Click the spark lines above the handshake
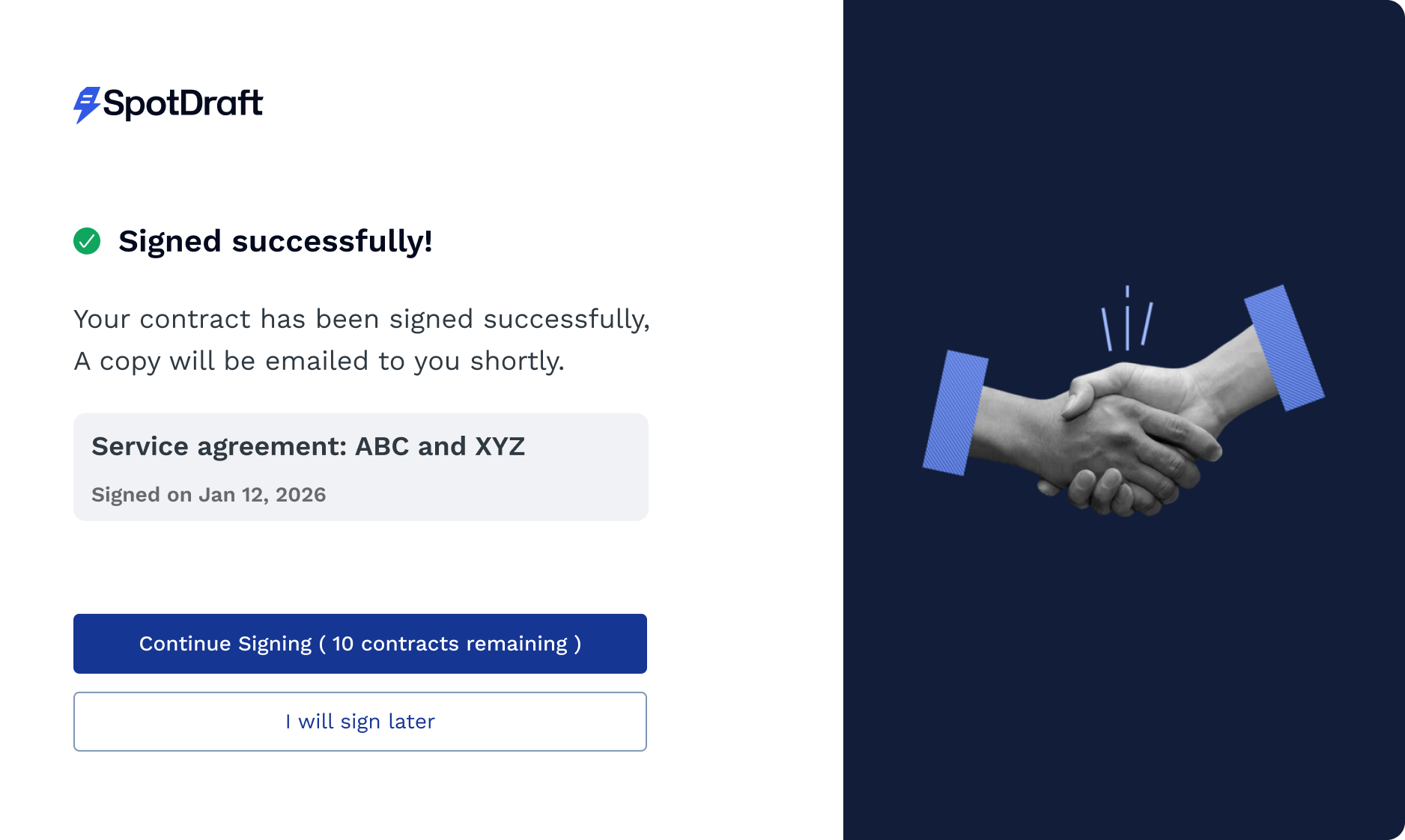This screenshot has width=1405, height=840. pos(1127,318)
